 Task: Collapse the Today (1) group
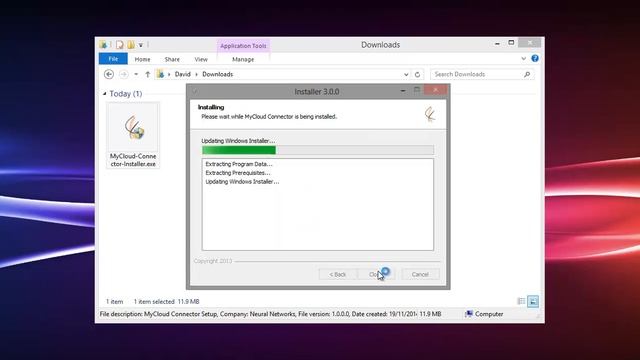(x=104, y=94)
